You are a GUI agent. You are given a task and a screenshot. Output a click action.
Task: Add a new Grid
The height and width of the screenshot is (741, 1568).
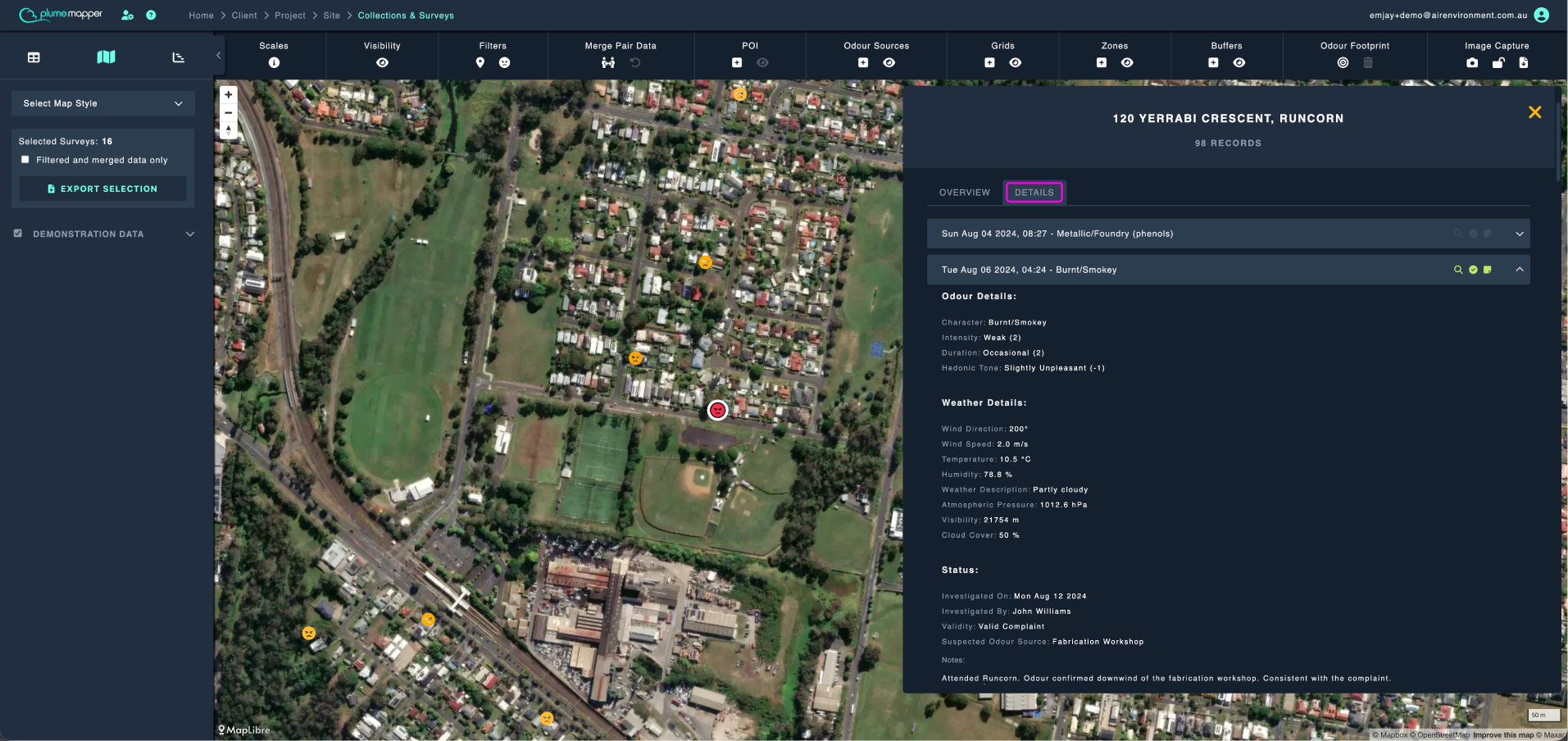coord(990,62)
